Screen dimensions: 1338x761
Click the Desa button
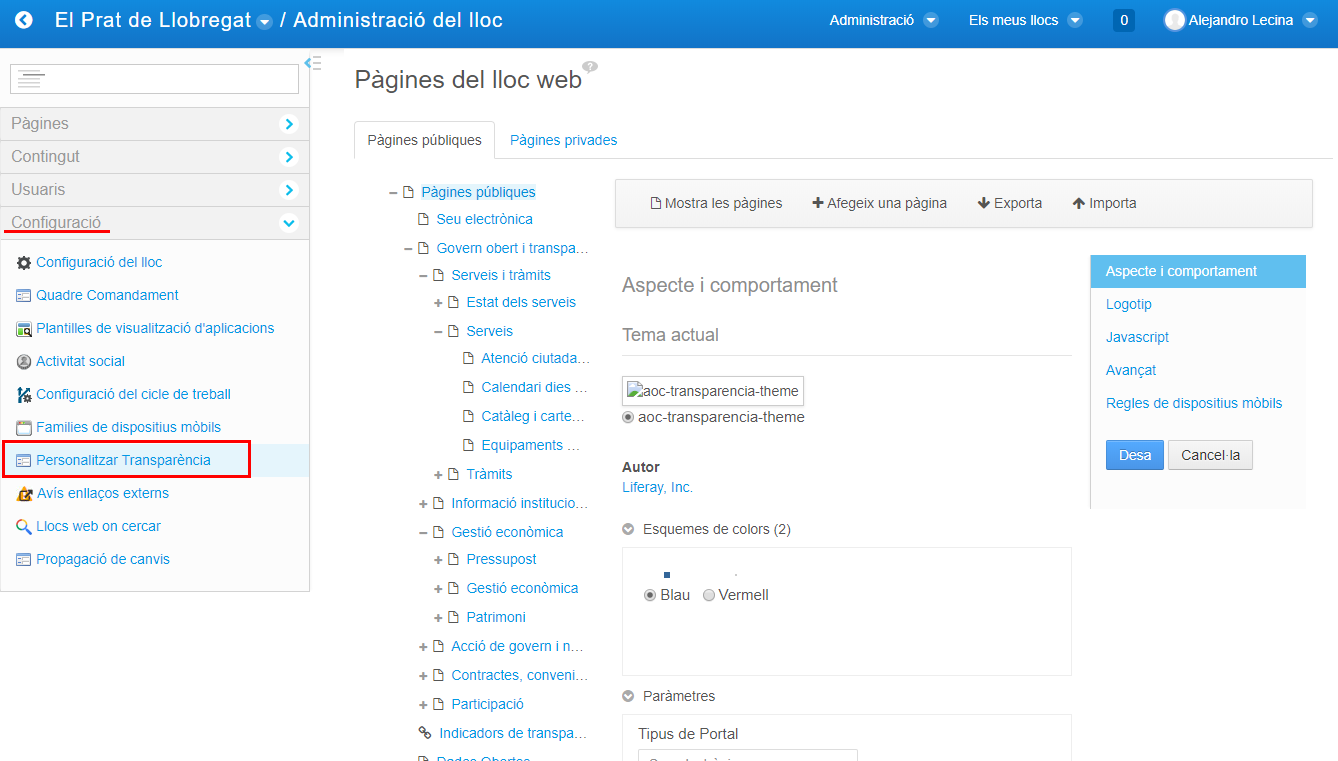click(x=1134, y=454)
